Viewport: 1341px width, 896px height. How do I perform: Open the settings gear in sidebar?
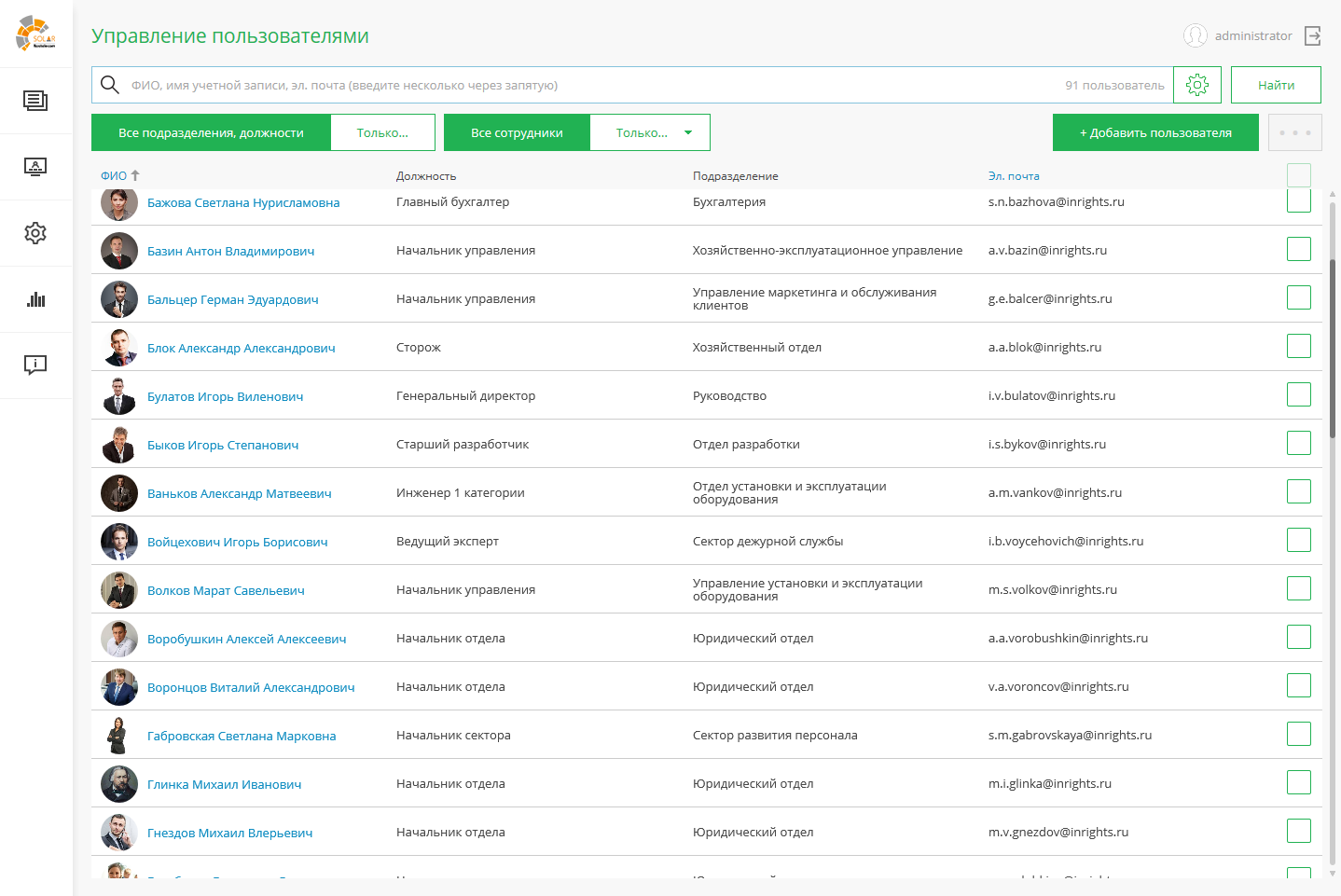coord(35,233)
